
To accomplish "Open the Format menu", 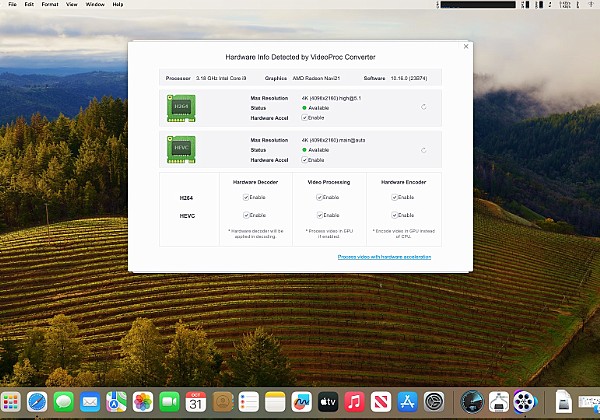I will [50, 5].
